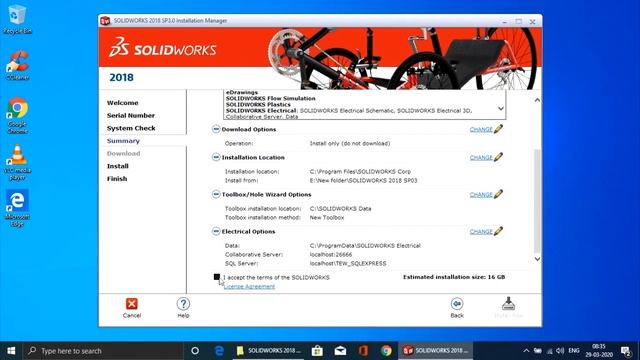Collapse the Installation Location section
The width and height of the screenshot is (640, 360).
(x=216, y=157)
